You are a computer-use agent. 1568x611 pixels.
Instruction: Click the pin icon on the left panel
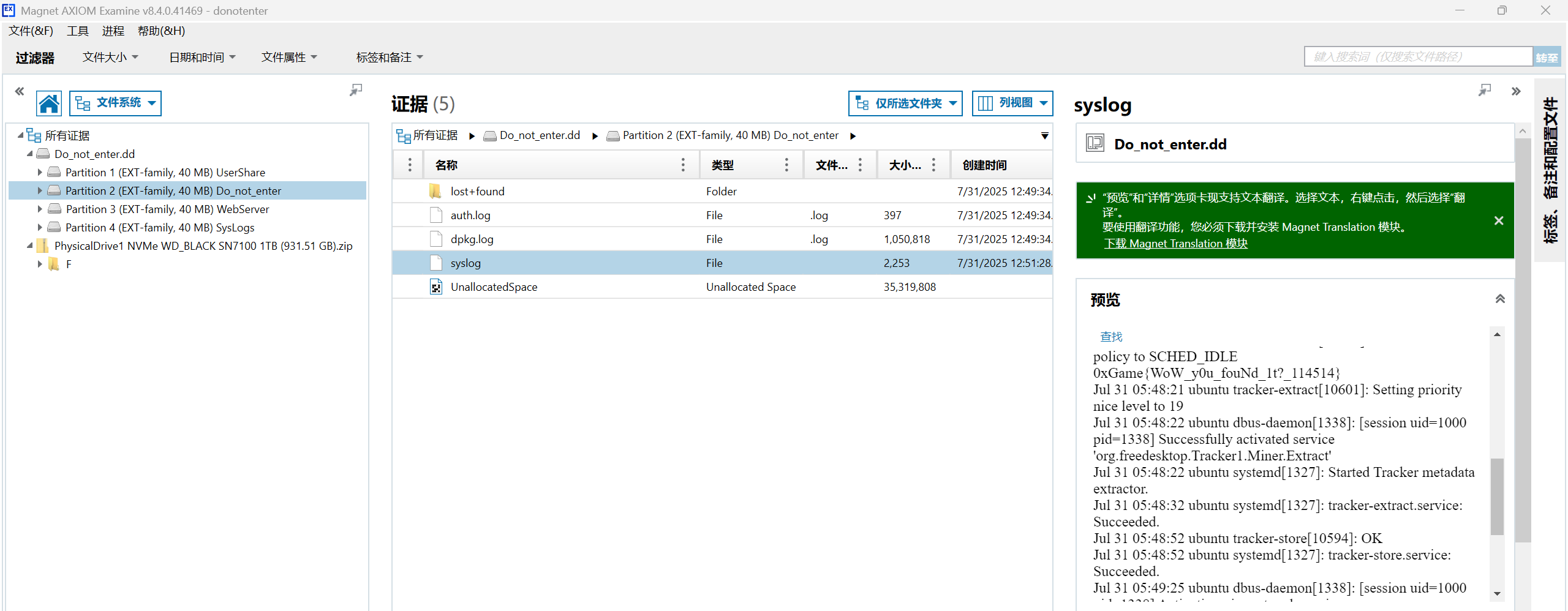[356, 91]
